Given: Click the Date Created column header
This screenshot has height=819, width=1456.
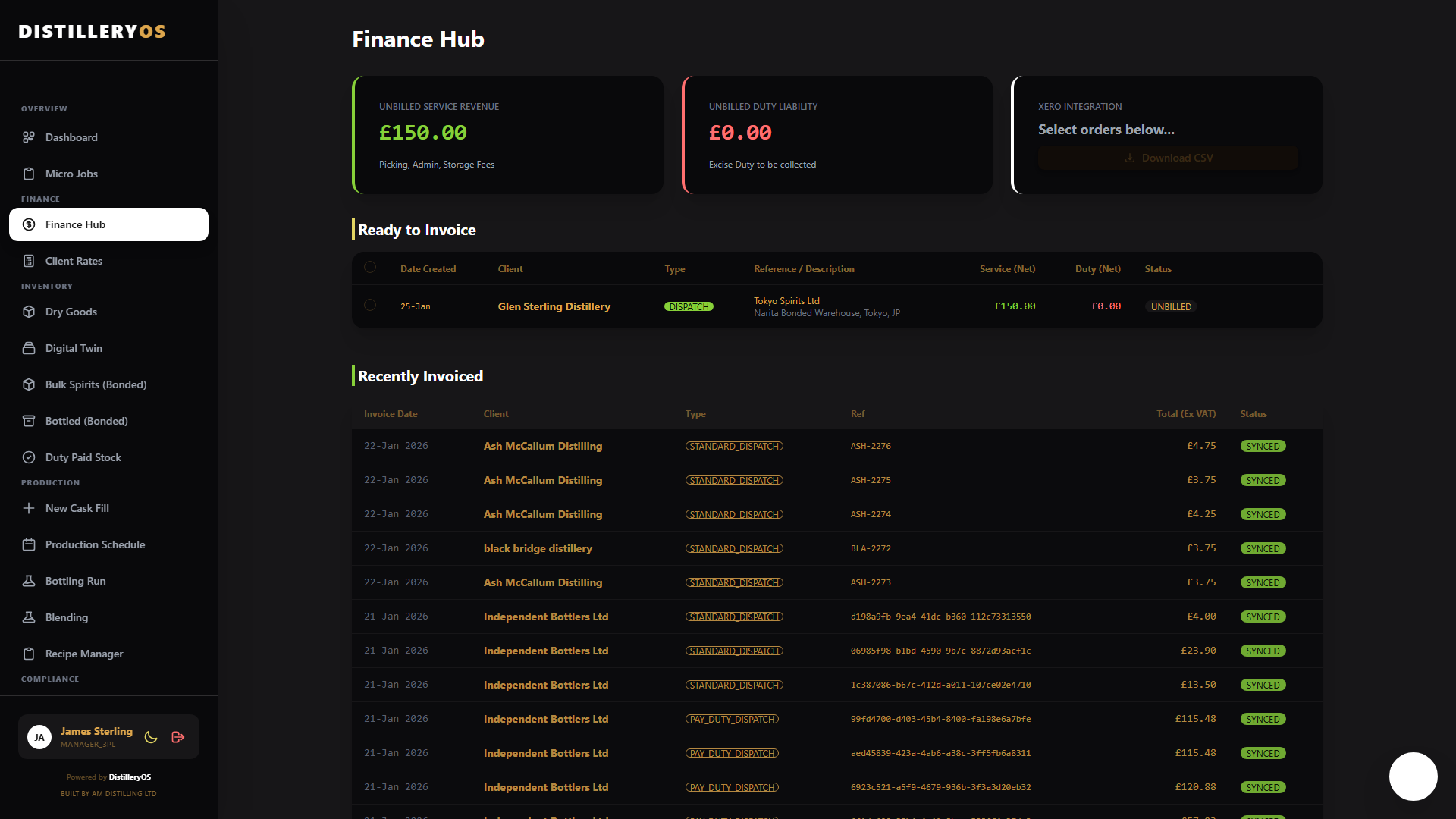Looking at the screenshot, I should [x=428, y=269].
